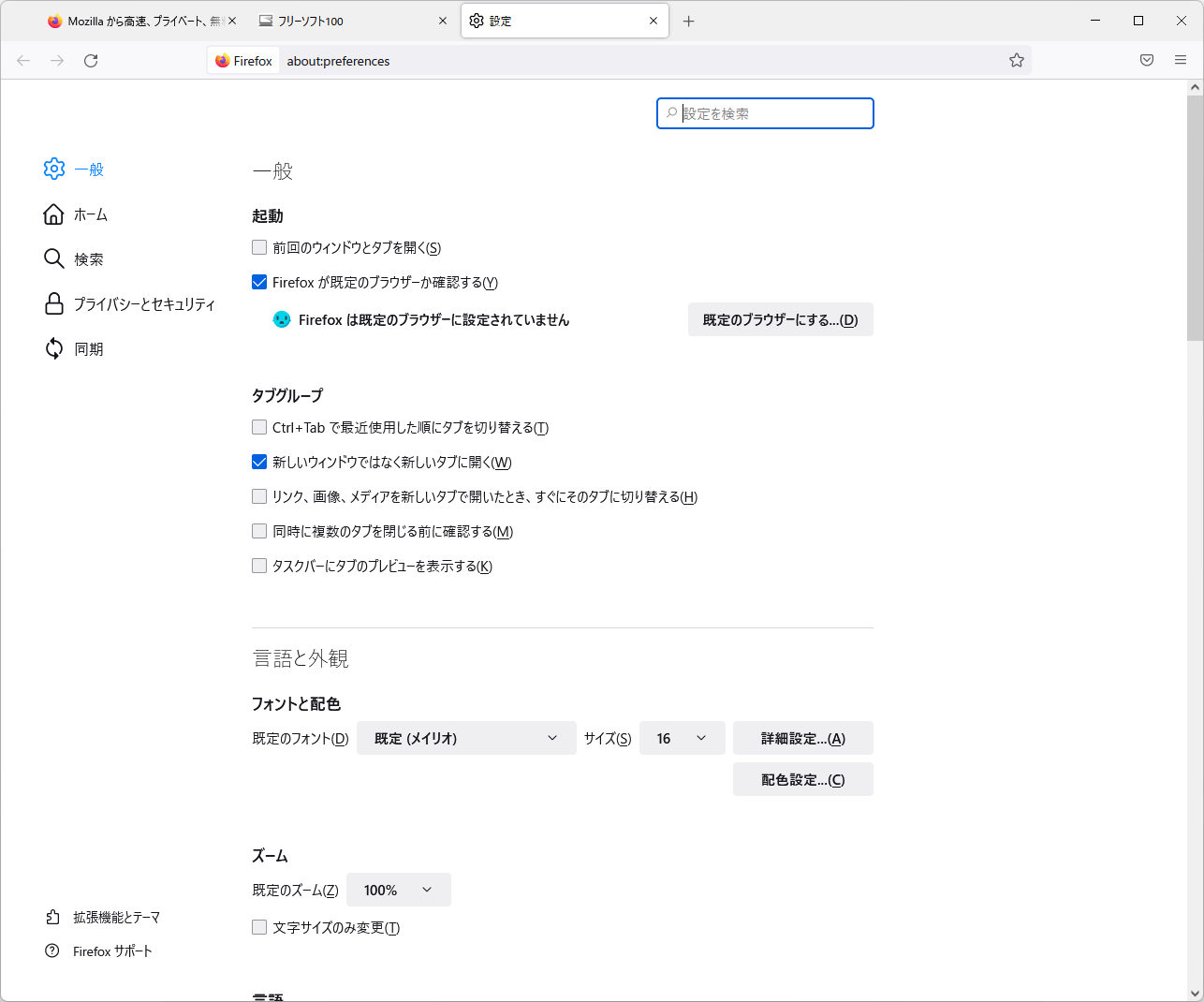Enable Ctrl+Tab で最近使用した順 checkbox
The height and width of the screenshot is (1002, 1204).
point(259,427)
